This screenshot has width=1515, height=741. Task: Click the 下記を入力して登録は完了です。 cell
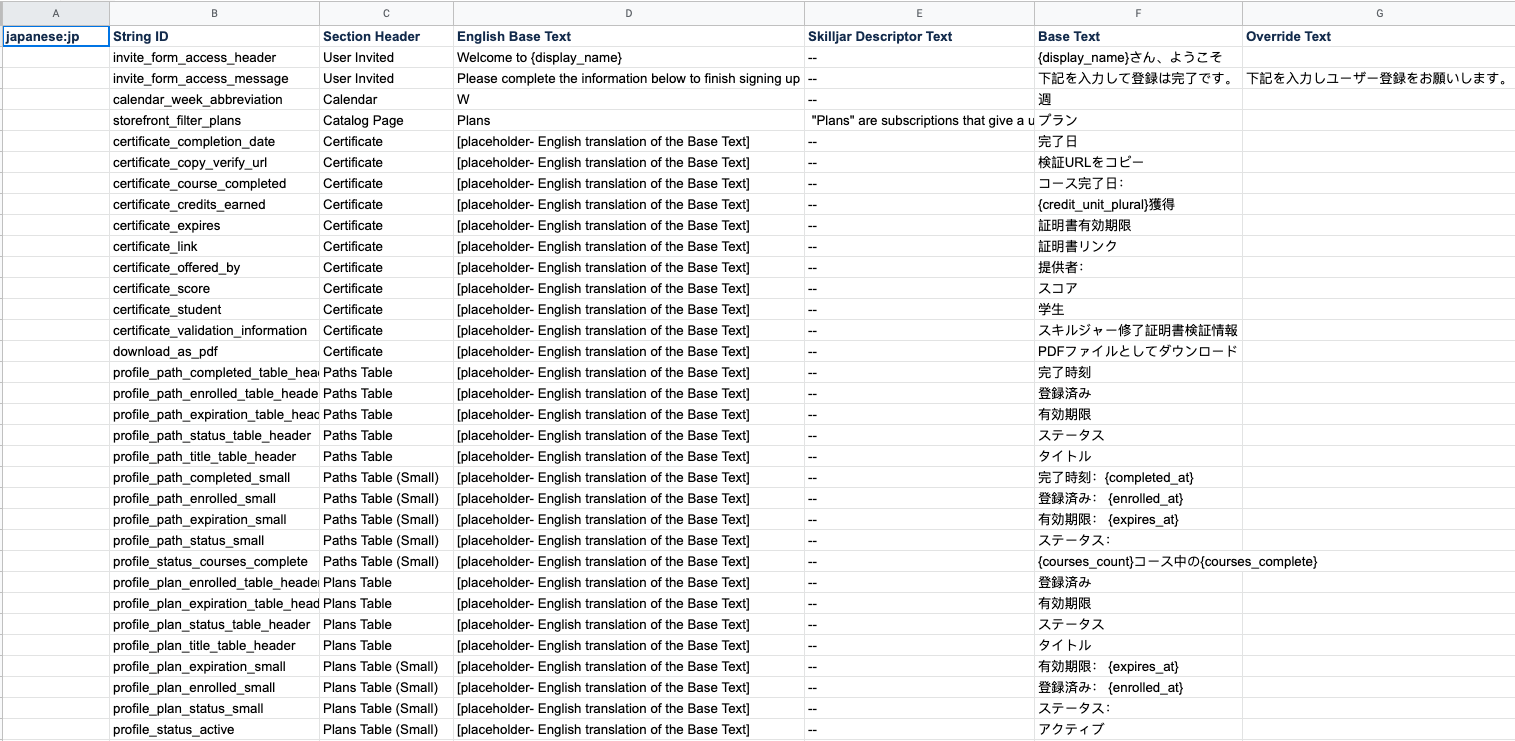click(x=1139, y=79)
